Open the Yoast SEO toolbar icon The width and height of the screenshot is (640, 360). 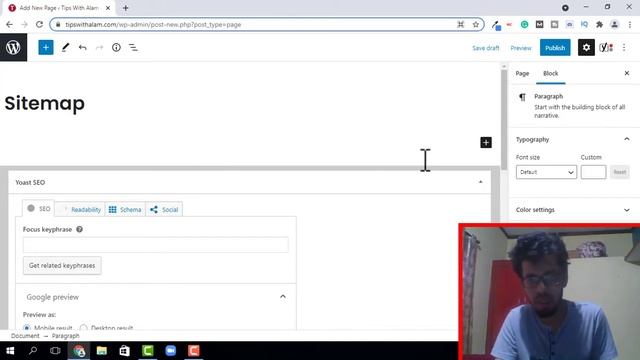[606, 48]
